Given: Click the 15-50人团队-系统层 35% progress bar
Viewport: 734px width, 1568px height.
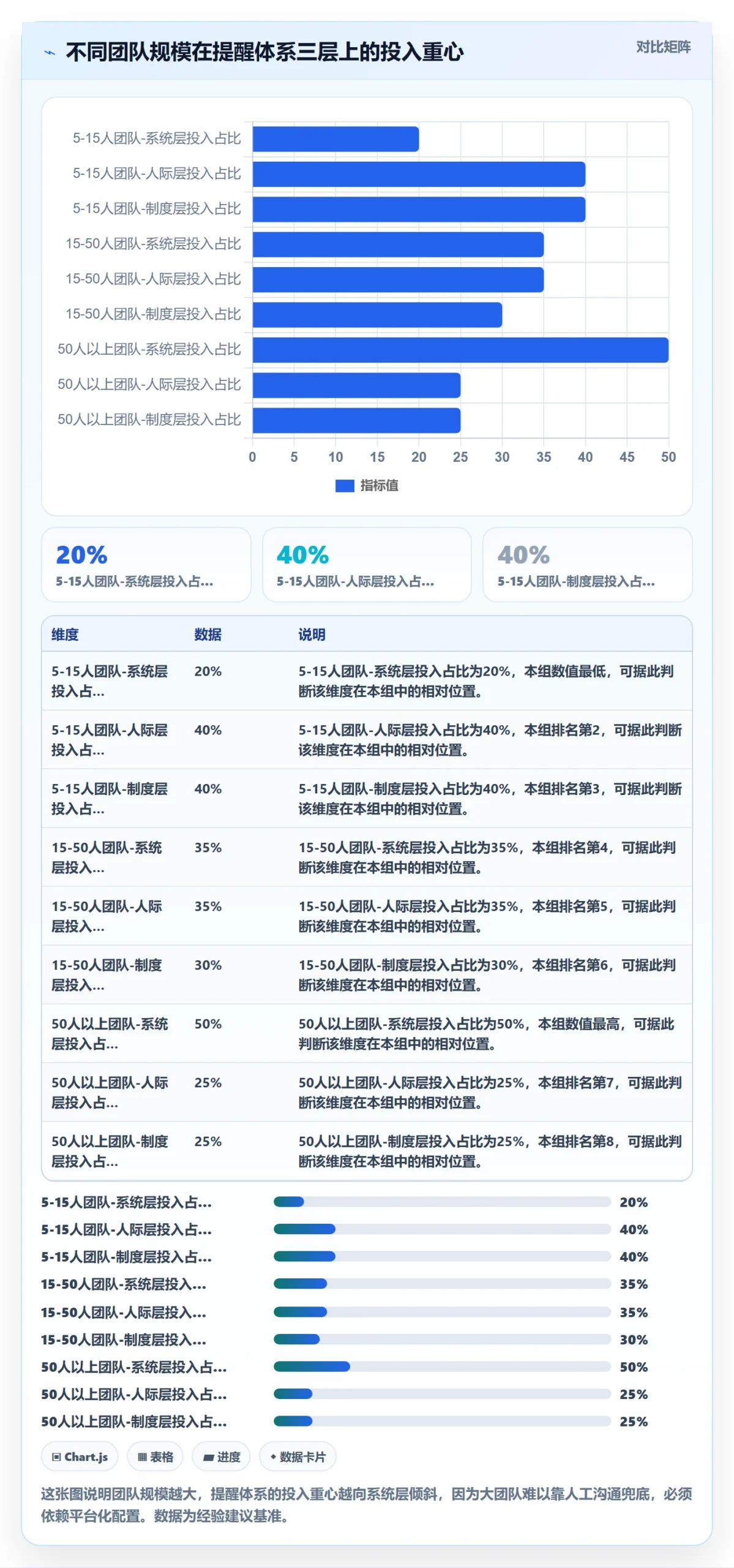Looking at the screenshot, I should [x=442, y=1283].
